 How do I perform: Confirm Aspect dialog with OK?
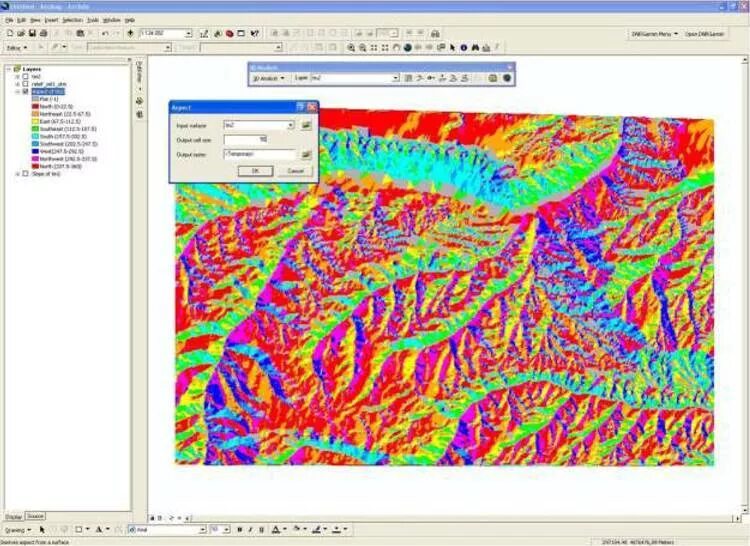[255, 171]
